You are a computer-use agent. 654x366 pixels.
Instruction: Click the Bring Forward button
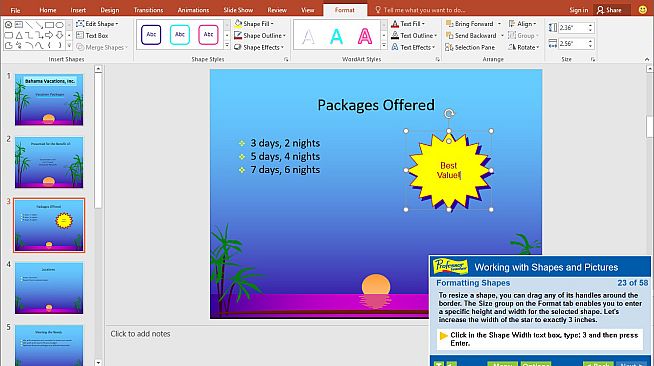470,24
